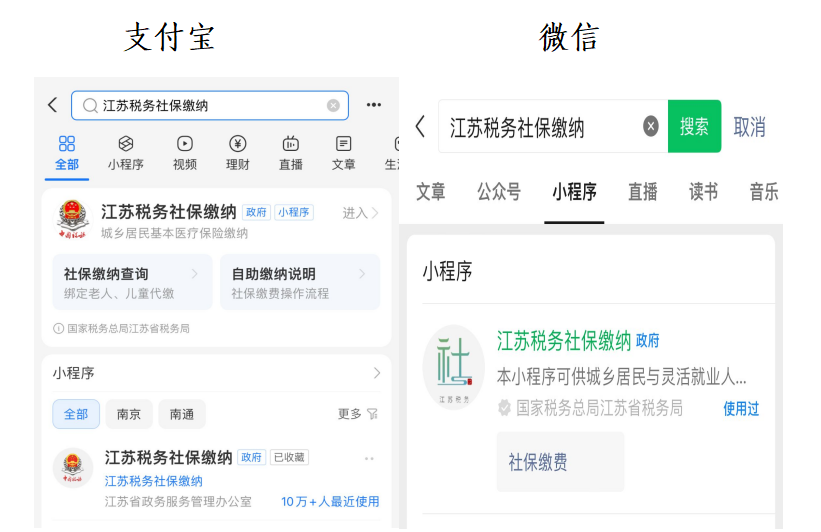Expand 更多 filter options
Image resolution: width=821 pixels, height=532 pixels.
click(x=357, y=414)
